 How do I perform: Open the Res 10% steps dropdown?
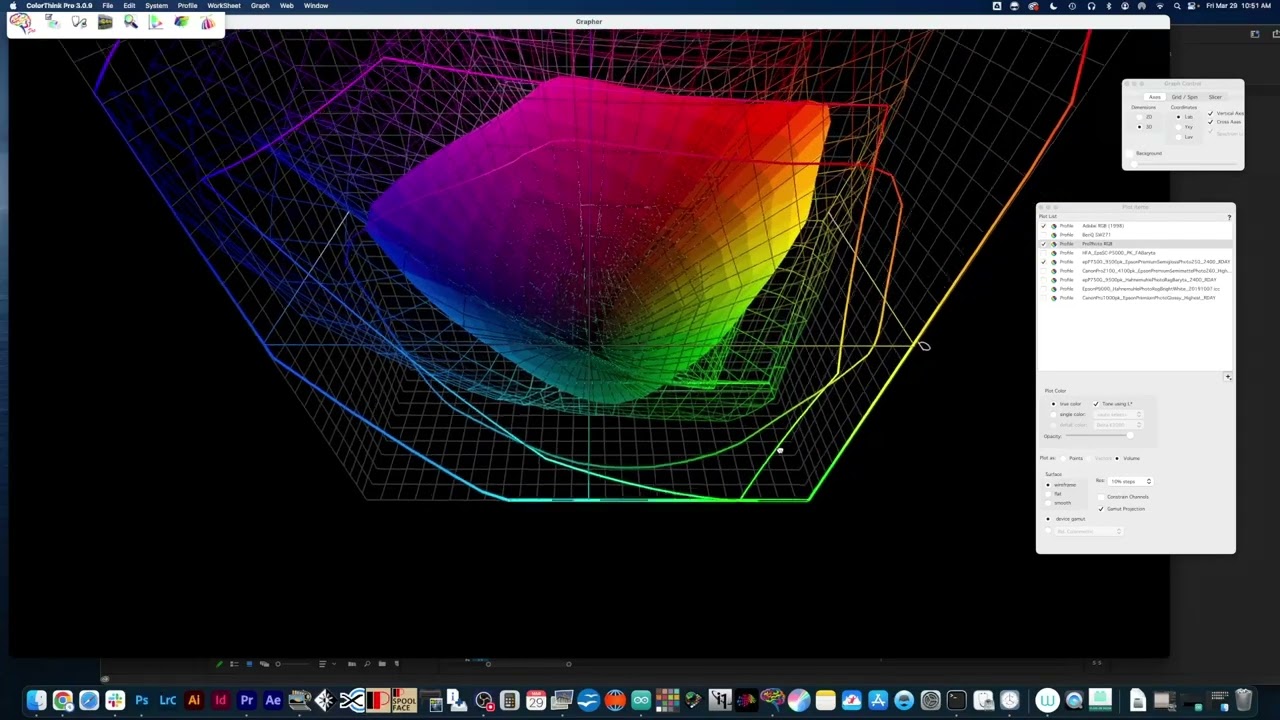pos(1130,482)
